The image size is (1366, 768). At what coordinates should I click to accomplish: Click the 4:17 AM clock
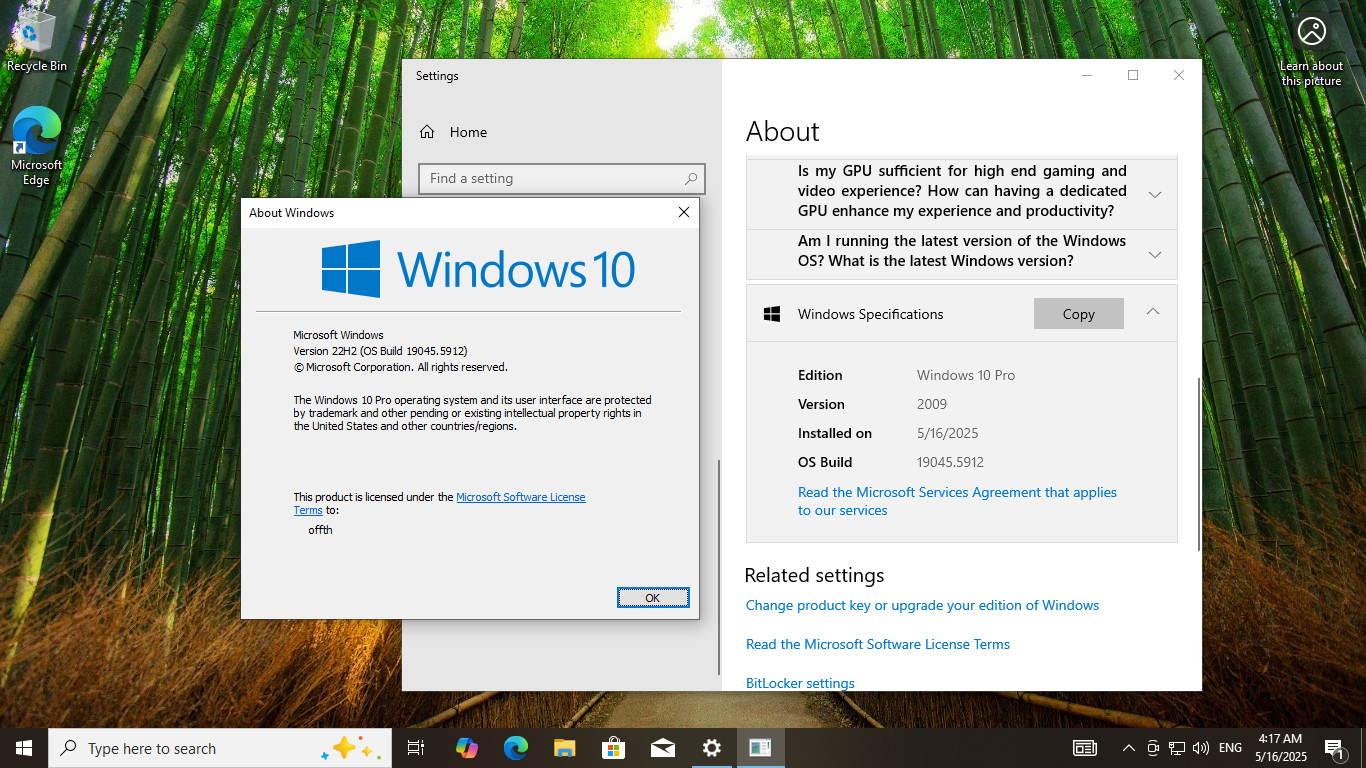pos(1280,739)
